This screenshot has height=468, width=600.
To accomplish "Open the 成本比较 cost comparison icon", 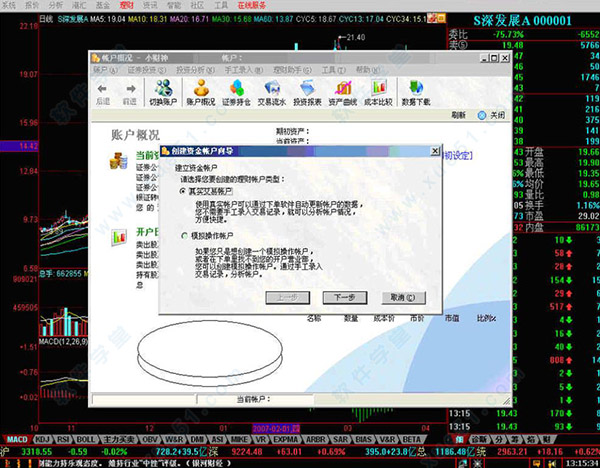I will click(378, 92).
